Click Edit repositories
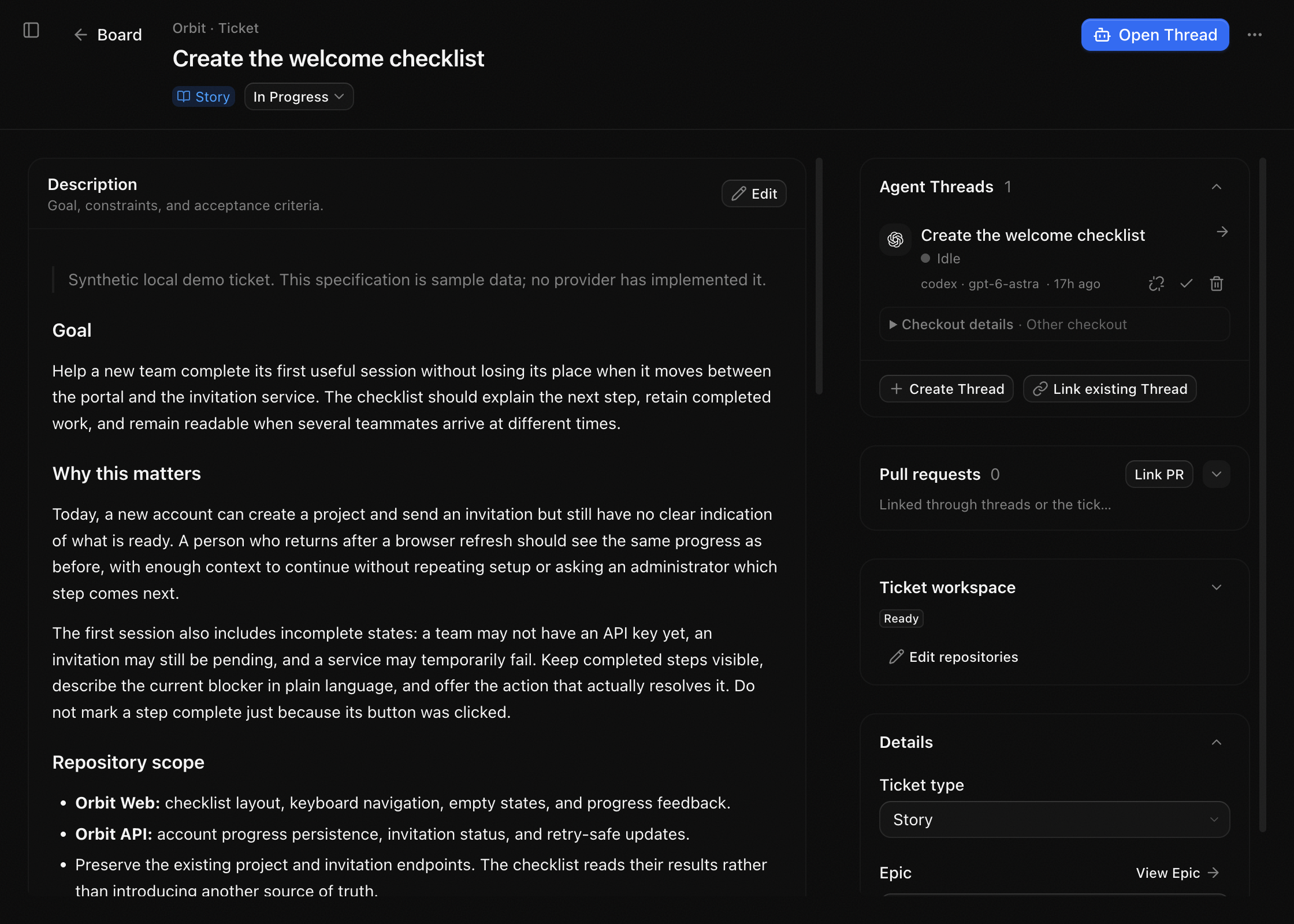 tap(953, 657)
